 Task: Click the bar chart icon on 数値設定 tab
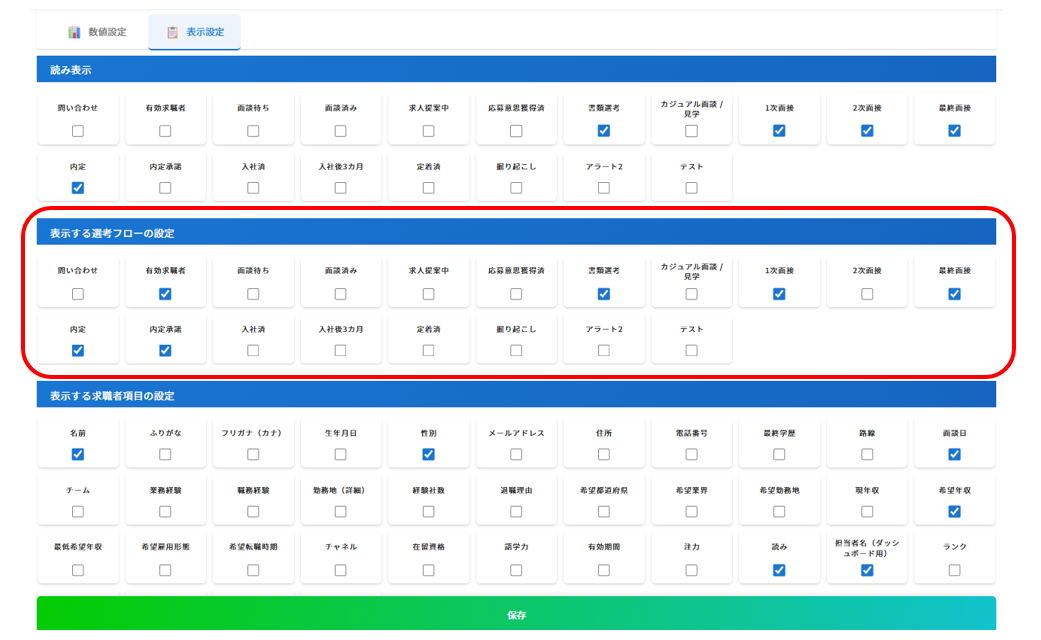(x=74, y=32)
